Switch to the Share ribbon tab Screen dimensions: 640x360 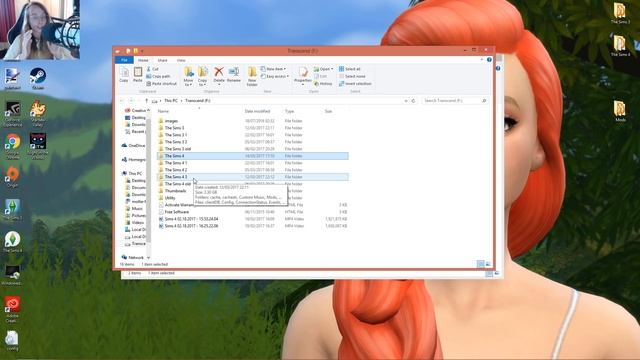tap(162, 60)
